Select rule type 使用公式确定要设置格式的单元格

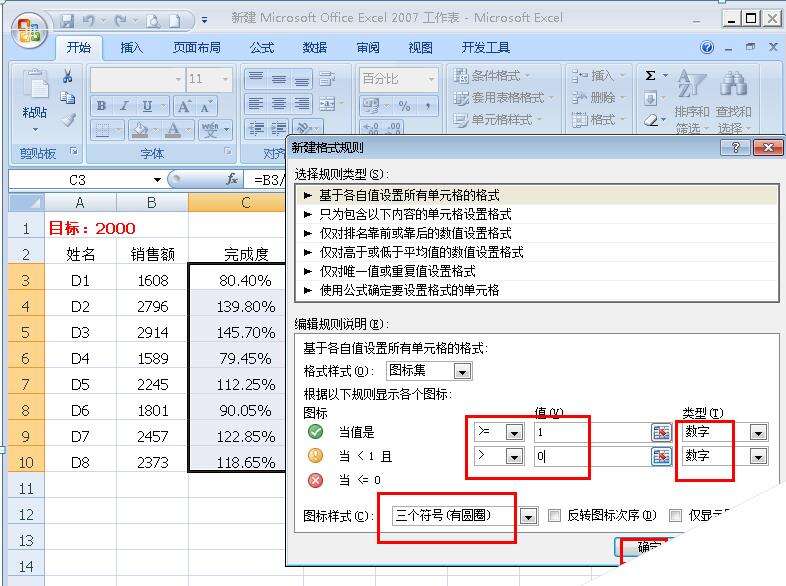click(x=409, y=290)
